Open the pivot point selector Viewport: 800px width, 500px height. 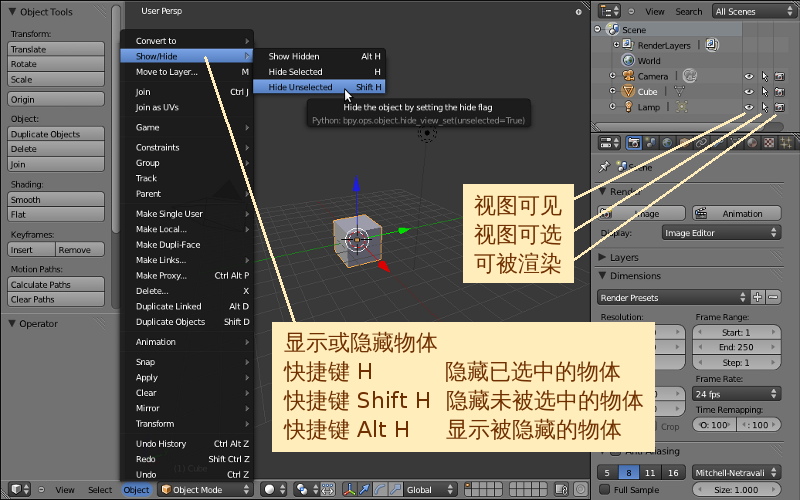click(x=307, y=489)
